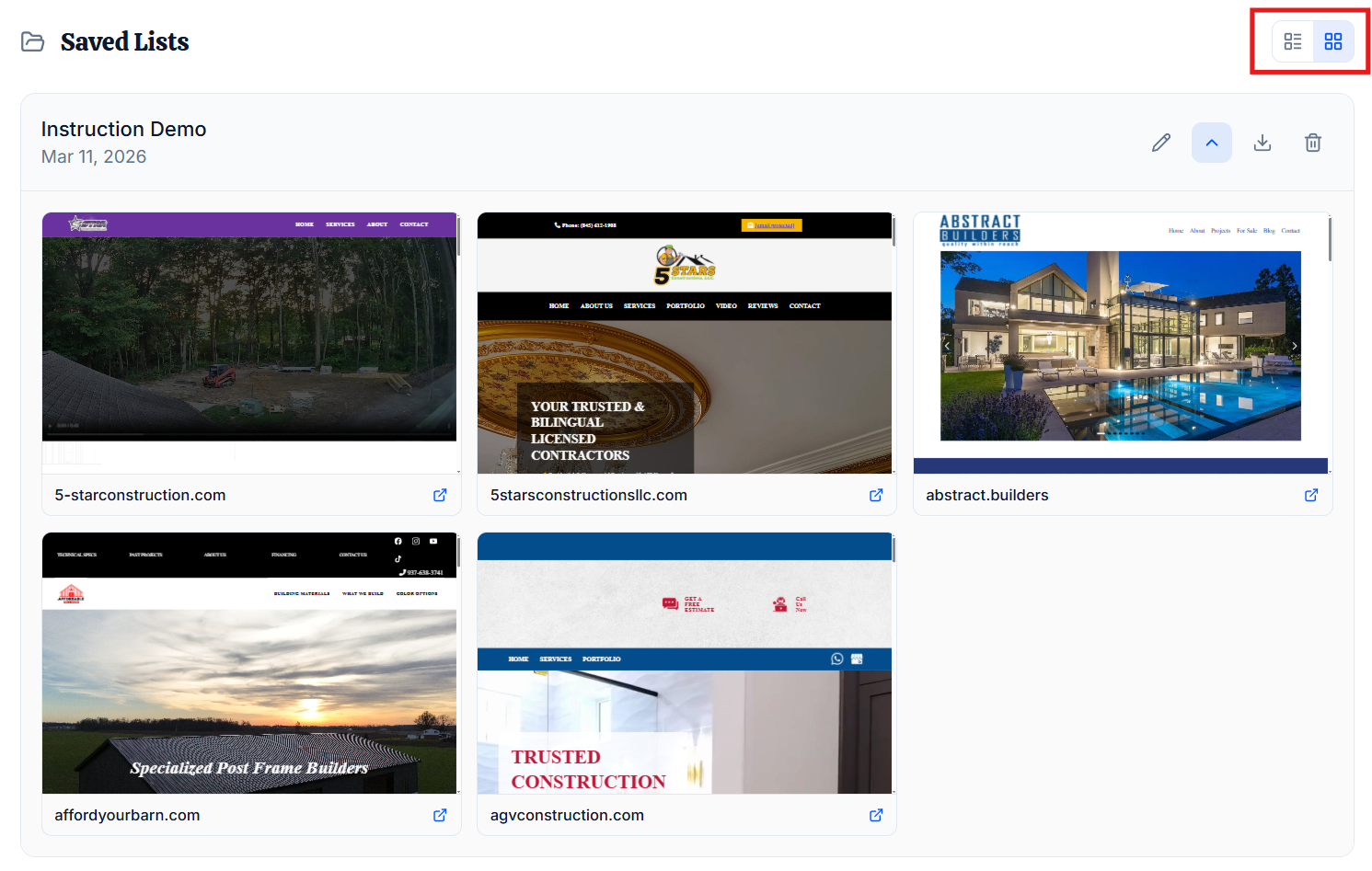The image size is (1372, 871).
Task: Open affordyourbarn.com via its external link icon
Action: pos(440,815)
